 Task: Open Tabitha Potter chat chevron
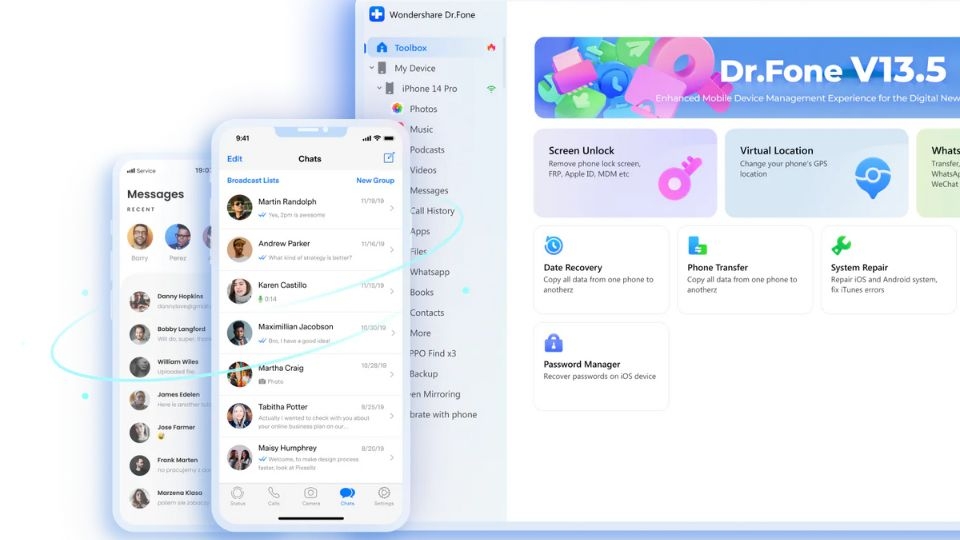[392, 416]
